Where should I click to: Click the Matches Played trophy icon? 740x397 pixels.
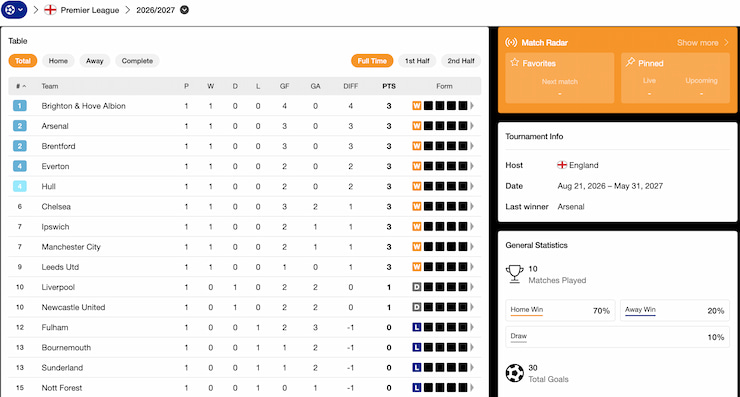pyautogui.click(x=514, y=274)
